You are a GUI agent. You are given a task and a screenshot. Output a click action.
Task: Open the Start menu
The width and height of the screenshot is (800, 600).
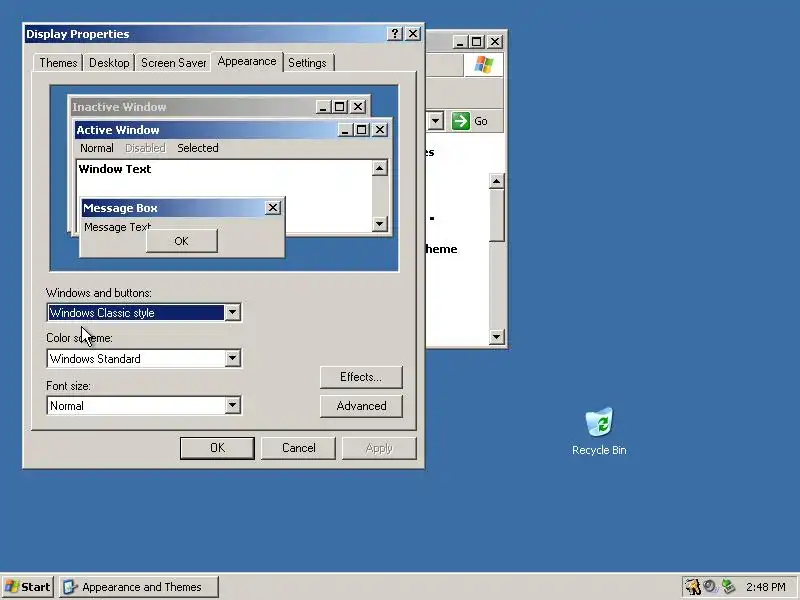point(28,587)
